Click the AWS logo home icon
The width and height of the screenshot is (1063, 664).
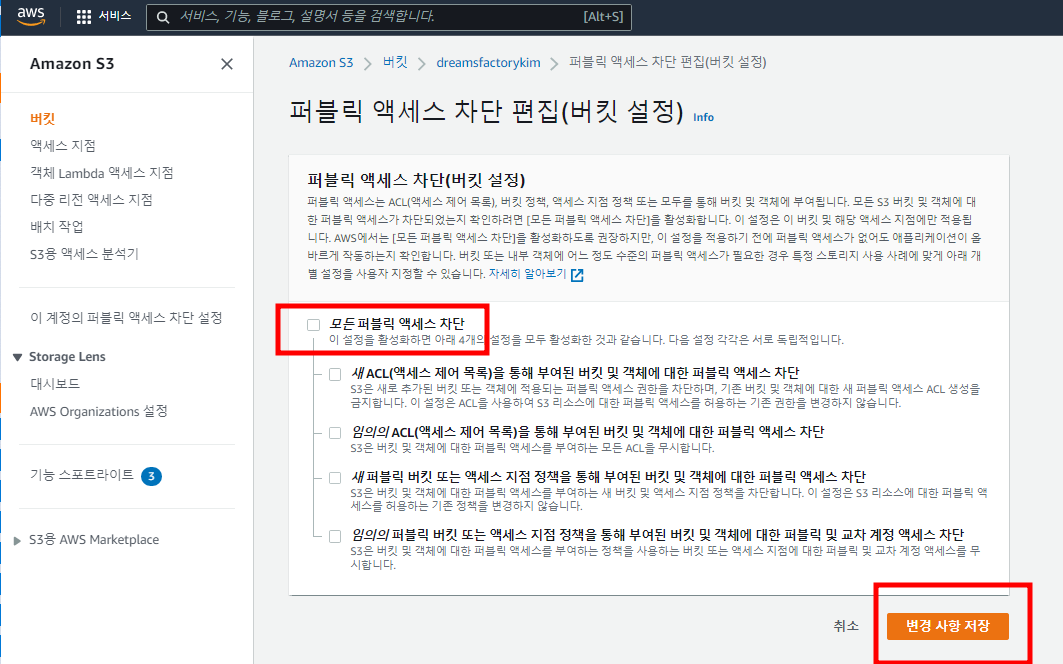[x=31, y=16]
